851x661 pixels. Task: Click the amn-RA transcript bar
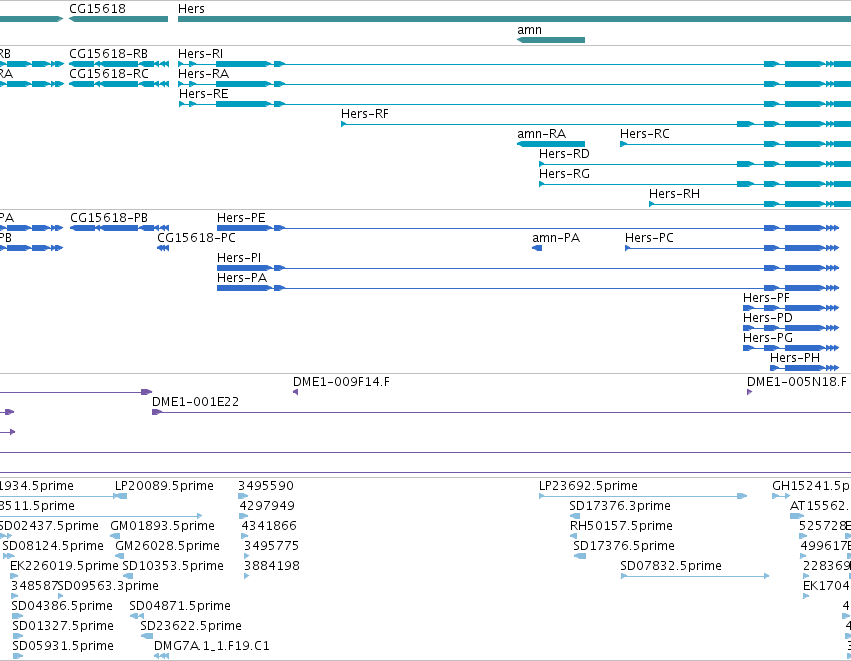[x=550, y=144]
